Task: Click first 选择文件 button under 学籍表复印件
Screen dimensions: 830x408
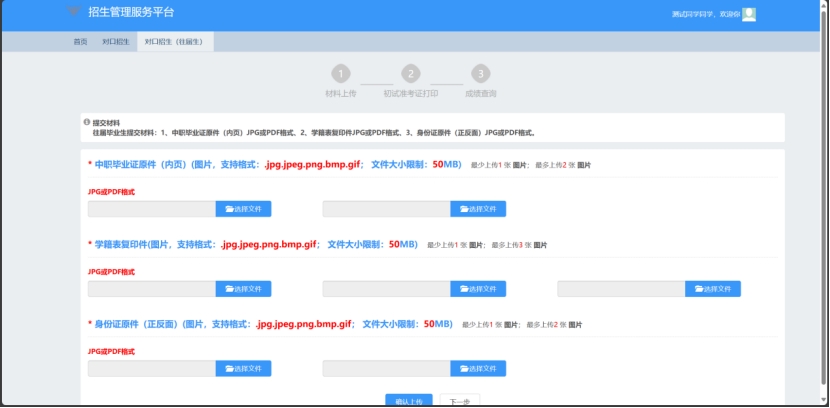Action: (x=243, y=289)
